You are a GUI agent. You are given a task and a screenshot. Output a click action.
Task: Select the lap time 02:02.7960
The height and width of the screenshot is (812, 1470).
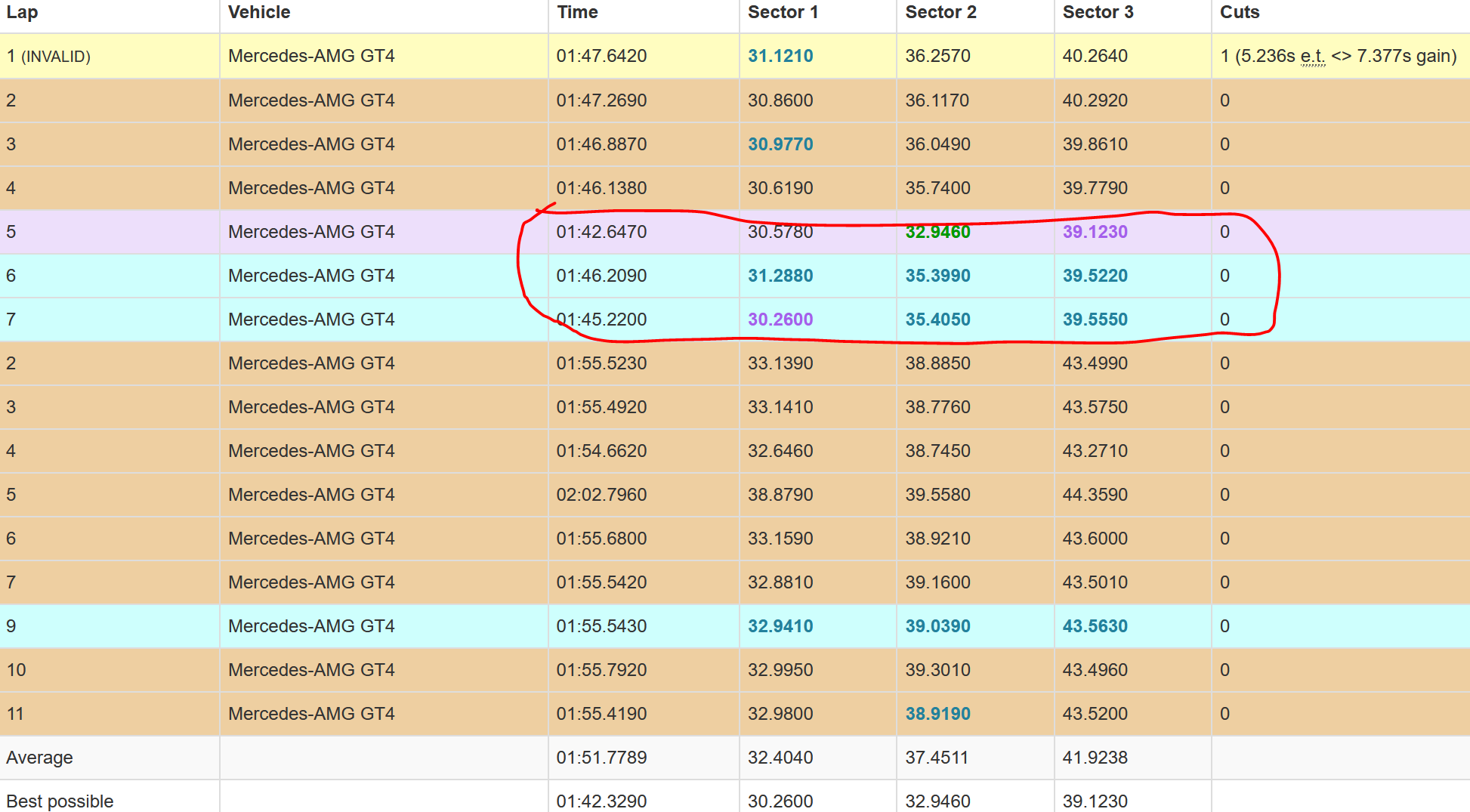(601, 495)
